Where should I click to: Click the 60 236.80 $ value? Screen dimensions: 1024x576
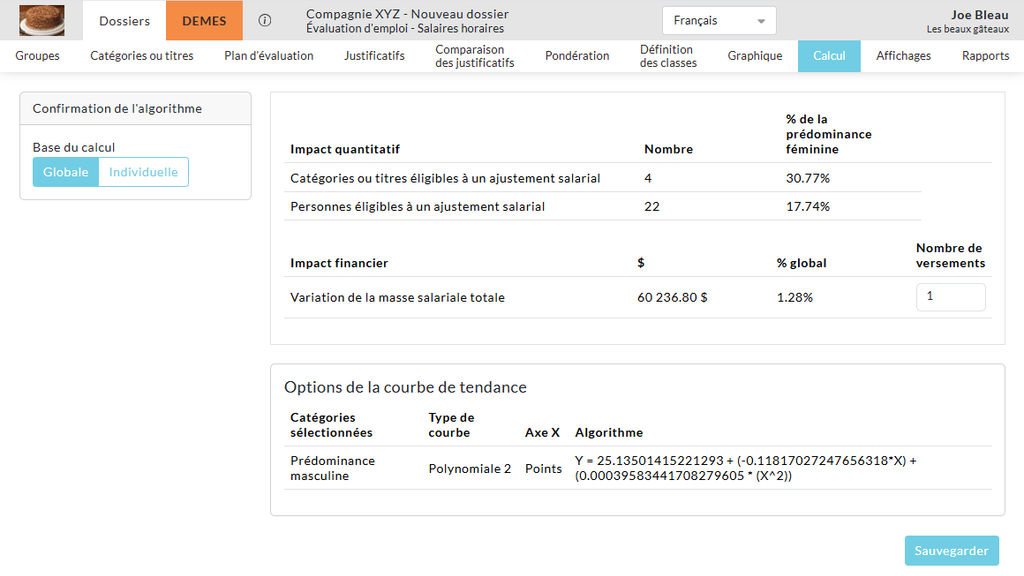(x=672, y=297)
